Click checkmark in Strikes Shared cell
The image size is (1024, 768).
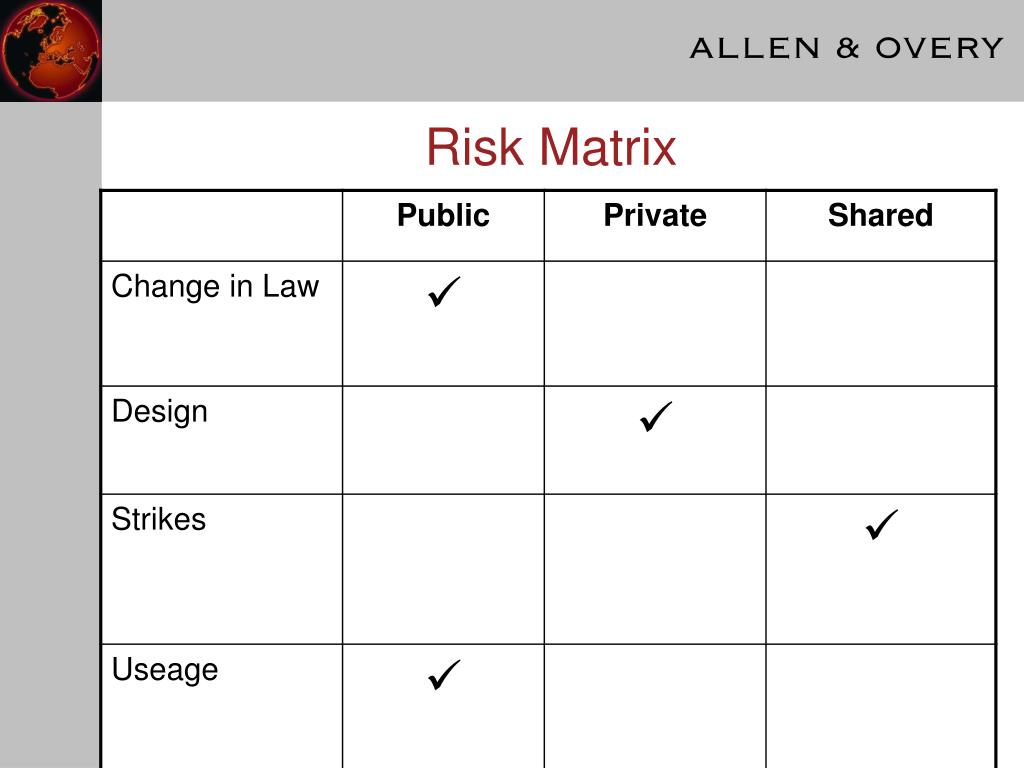pyautogui.click(x=882, y=524)
